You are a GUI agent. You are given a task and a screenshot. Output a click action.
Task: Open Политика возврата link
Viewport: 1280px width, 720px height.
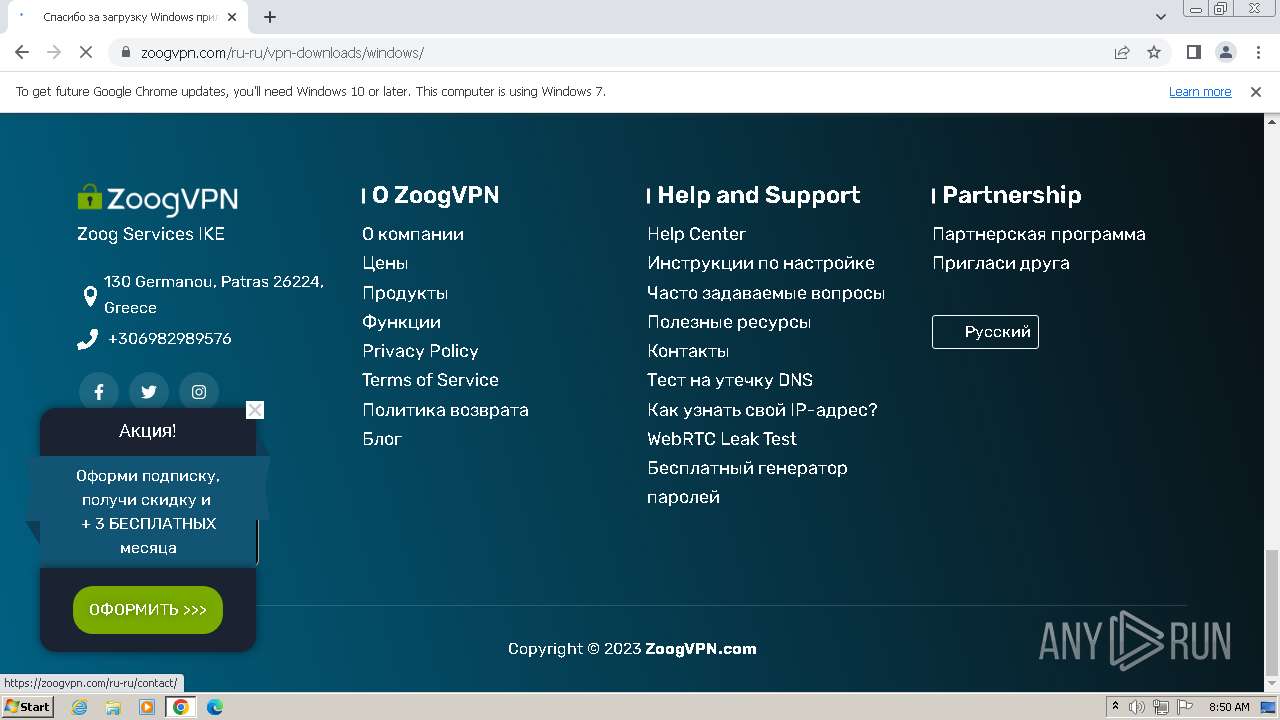point(445,410)
